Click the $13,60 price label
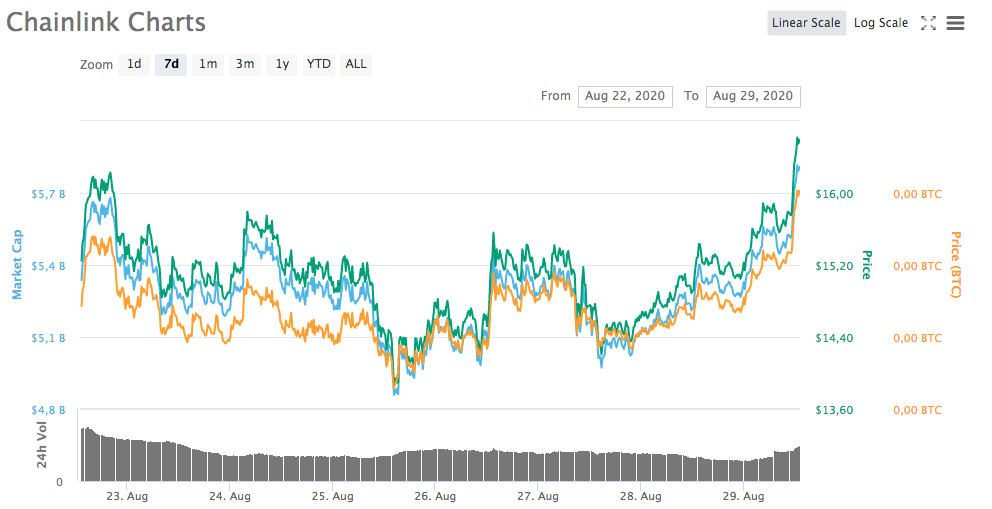This screenshot has width=992, height=509. click(834, 410)
